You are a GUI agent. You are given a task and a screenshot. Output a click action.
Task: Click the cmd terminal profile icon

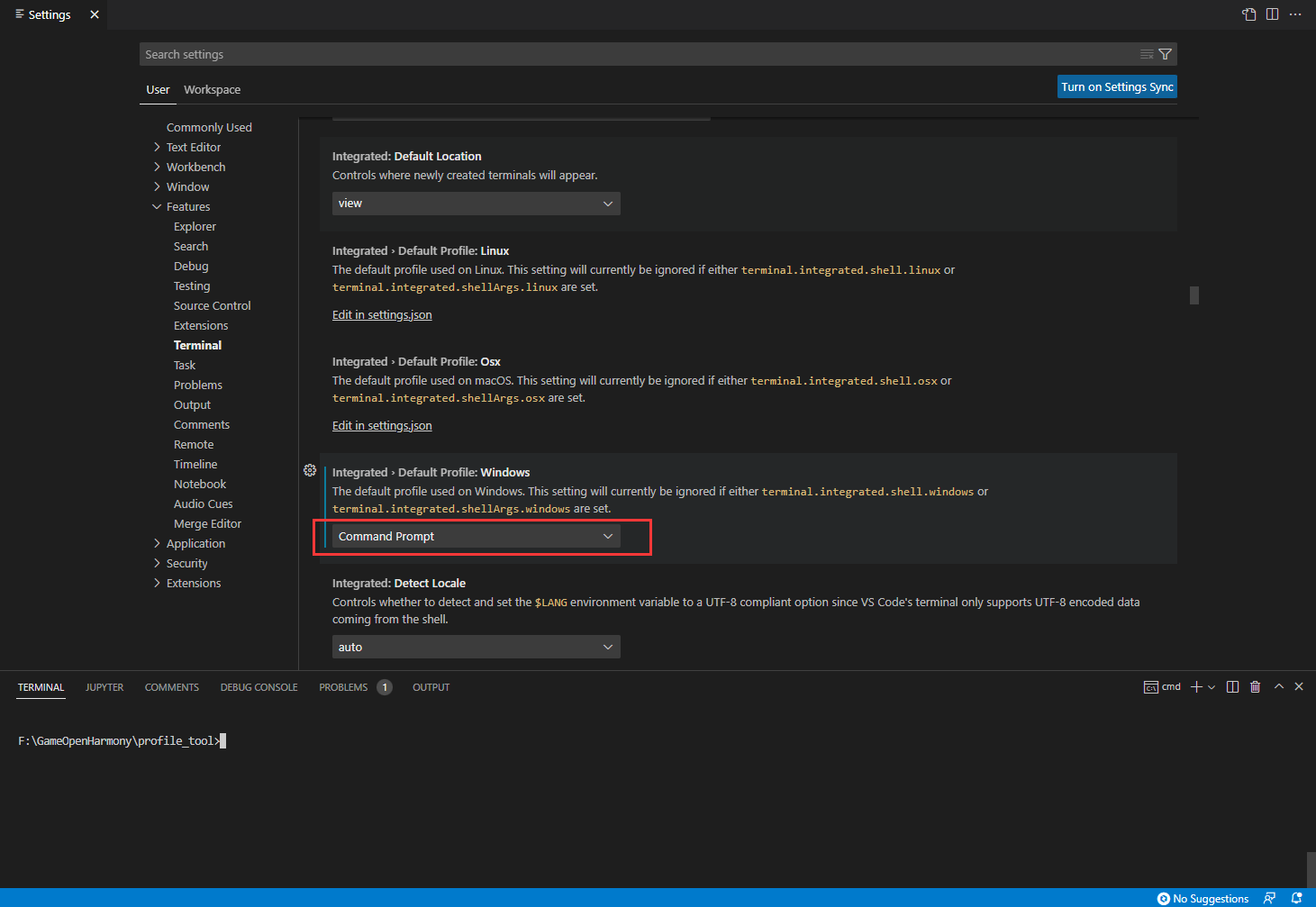point(1151,687)
